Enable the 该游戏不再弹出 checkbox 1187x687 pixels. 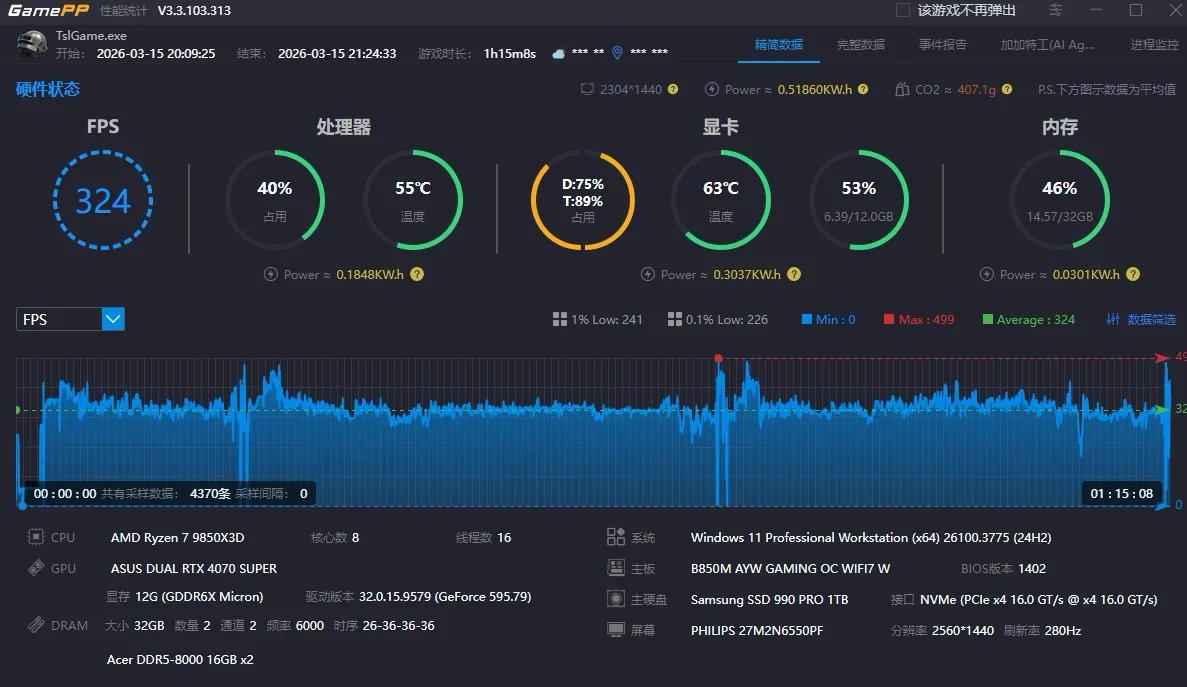pos(902,10)
